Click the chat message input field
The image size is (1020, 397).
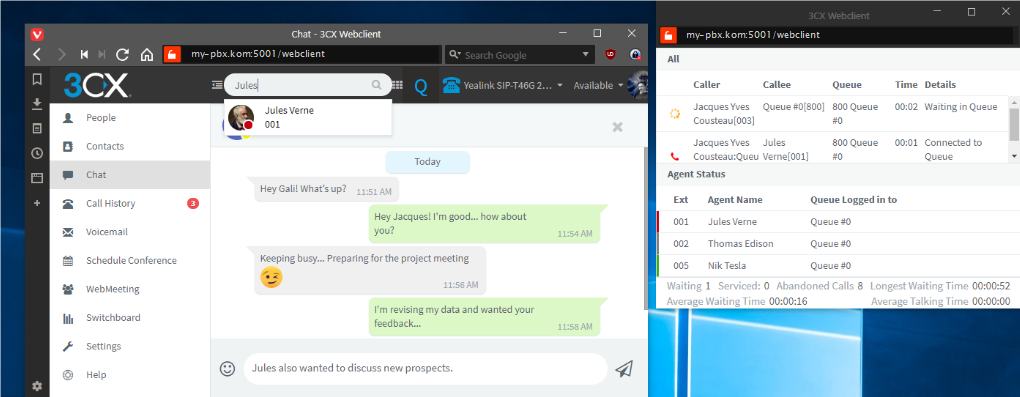(425, 368)
